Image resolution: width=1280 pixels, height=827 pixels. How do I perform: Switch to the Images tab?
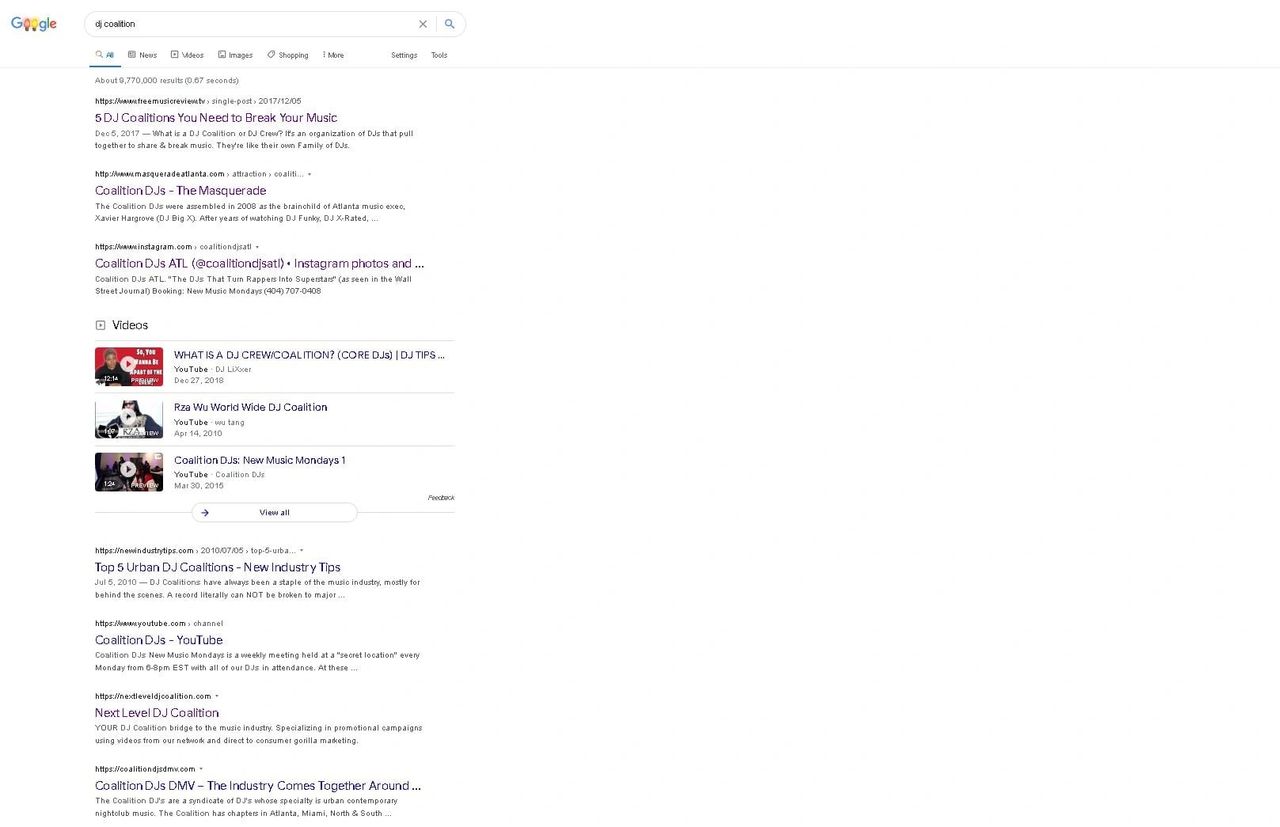(235, 55)
